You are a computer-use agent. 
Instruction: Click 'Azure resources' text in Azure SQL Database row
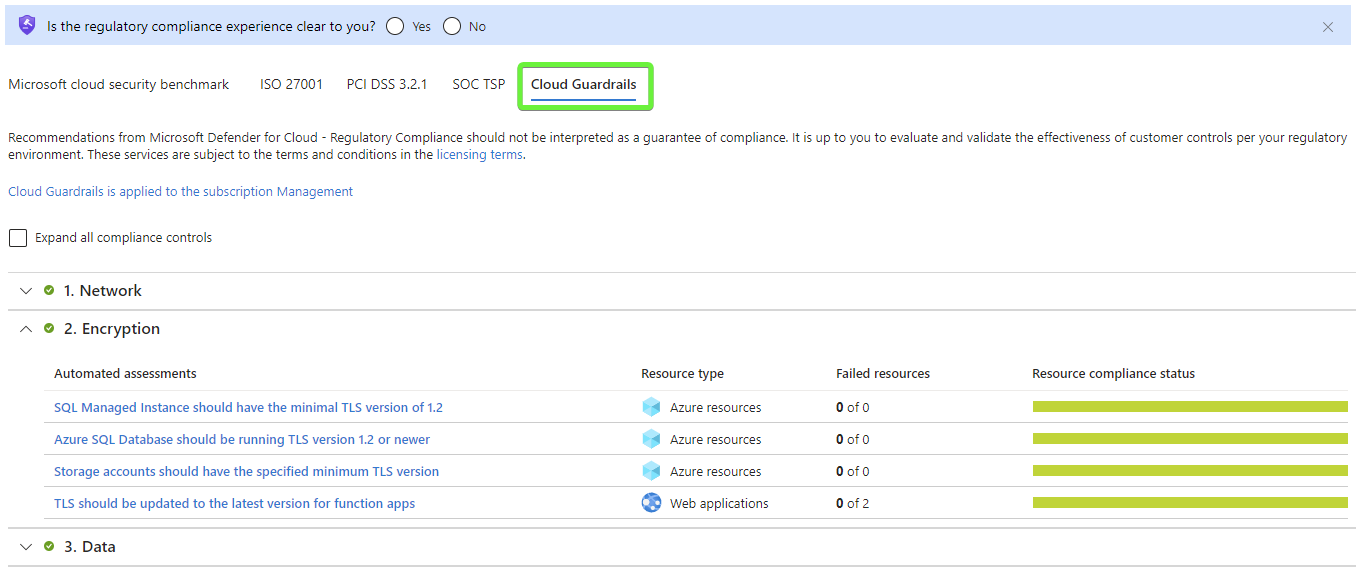[715, 439]
